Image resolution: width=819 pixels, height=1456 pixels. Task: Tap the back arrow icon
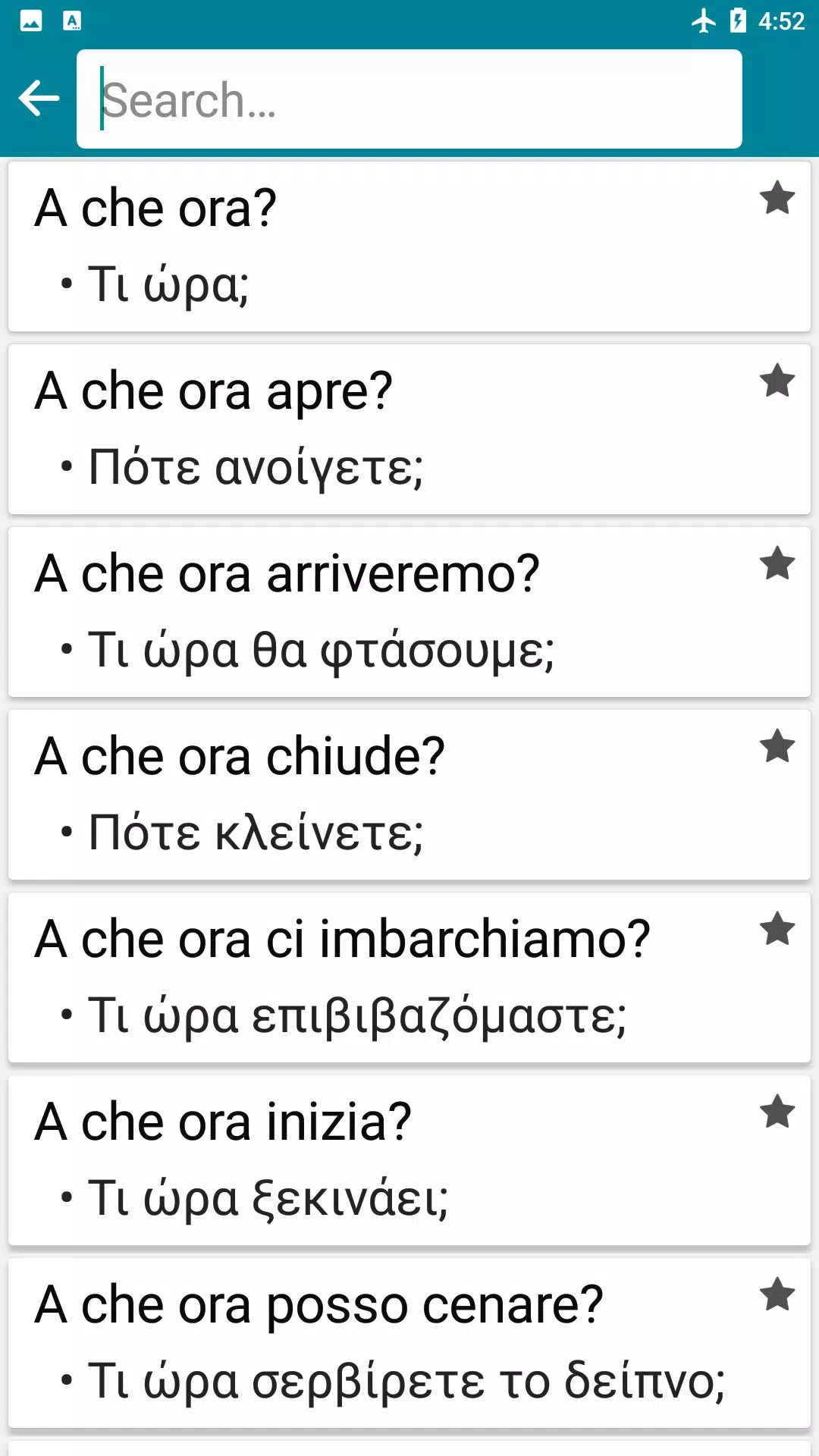[39, 99]
